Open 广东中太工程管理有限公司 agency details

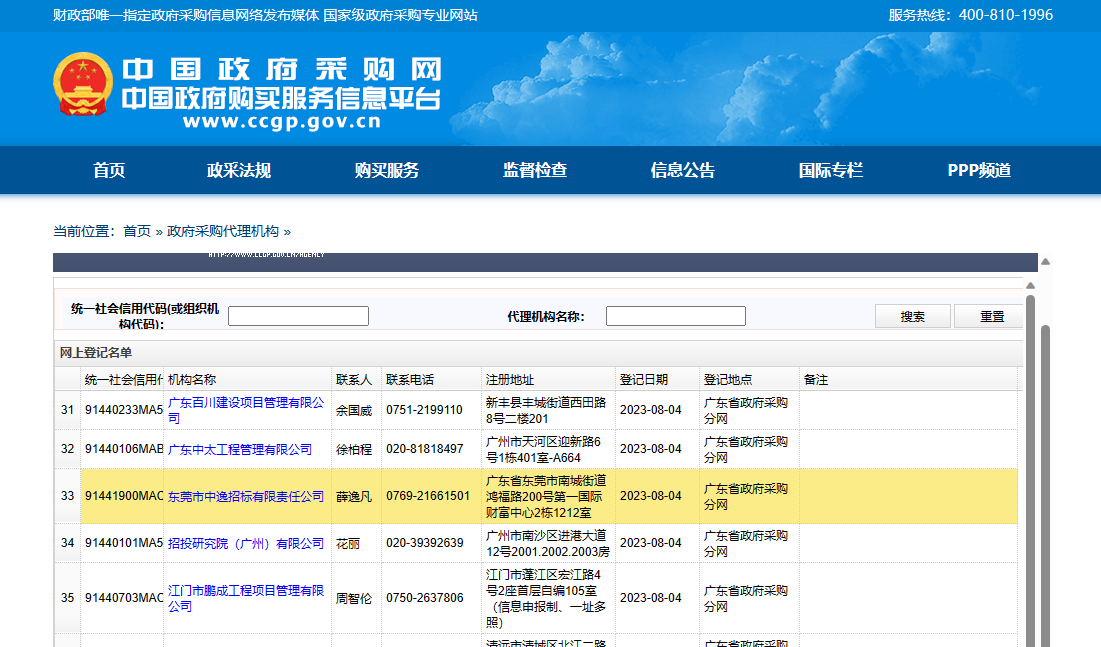click(240, 448)
